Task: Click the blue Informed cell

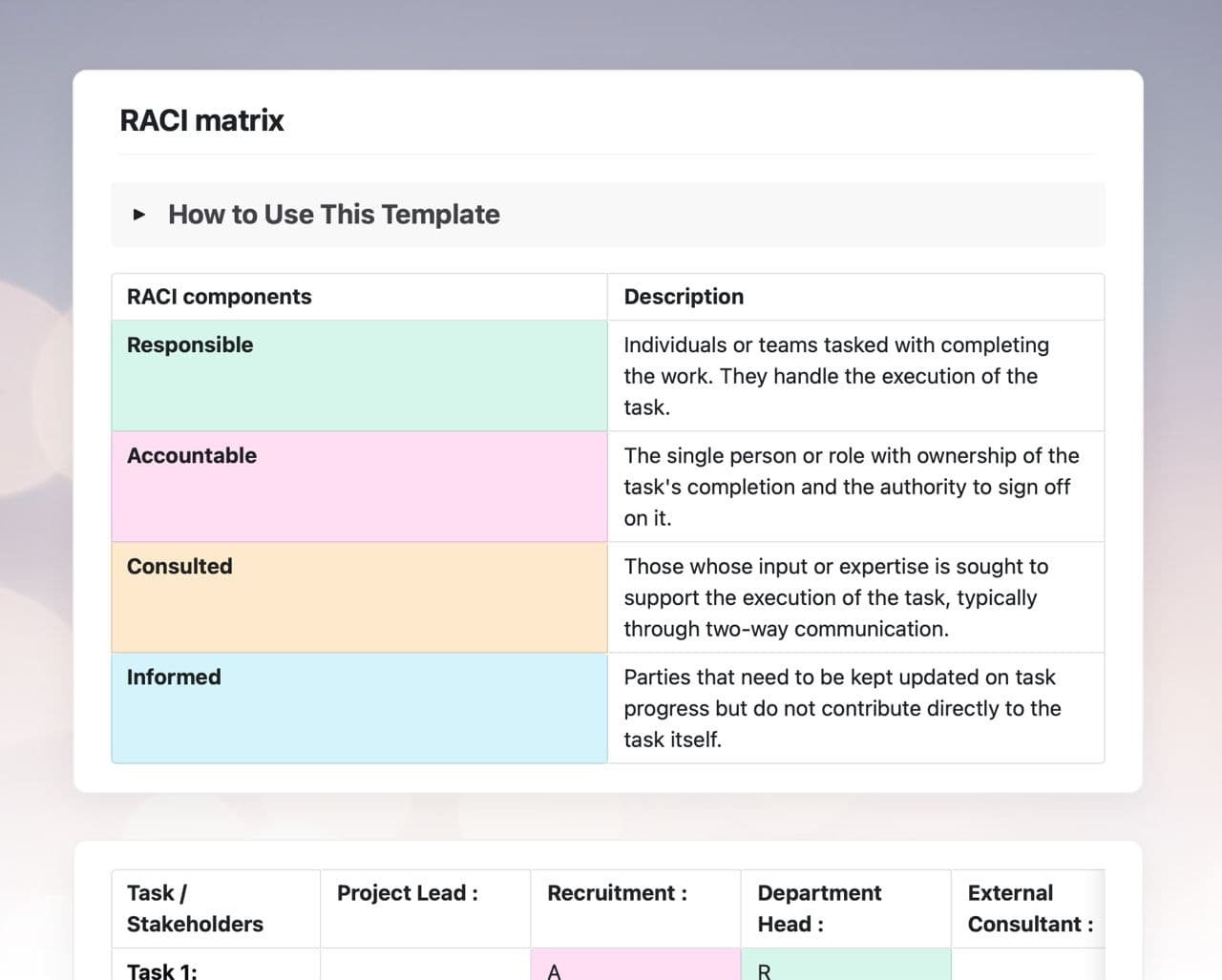Action: [359, 707]
